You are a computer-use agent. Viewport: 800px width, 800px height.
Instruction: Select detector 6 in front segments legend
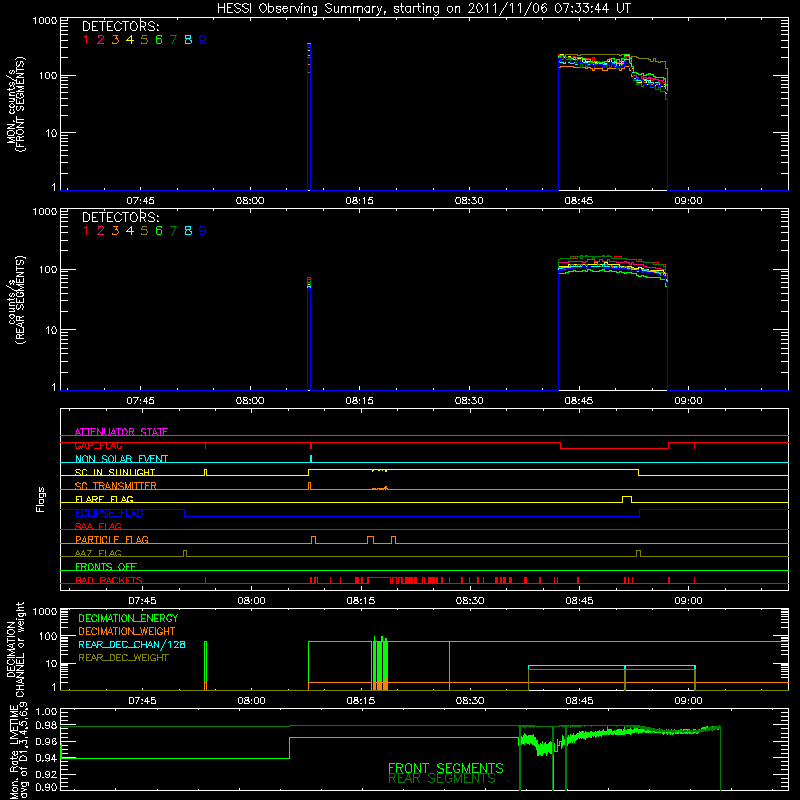[159, 40]
